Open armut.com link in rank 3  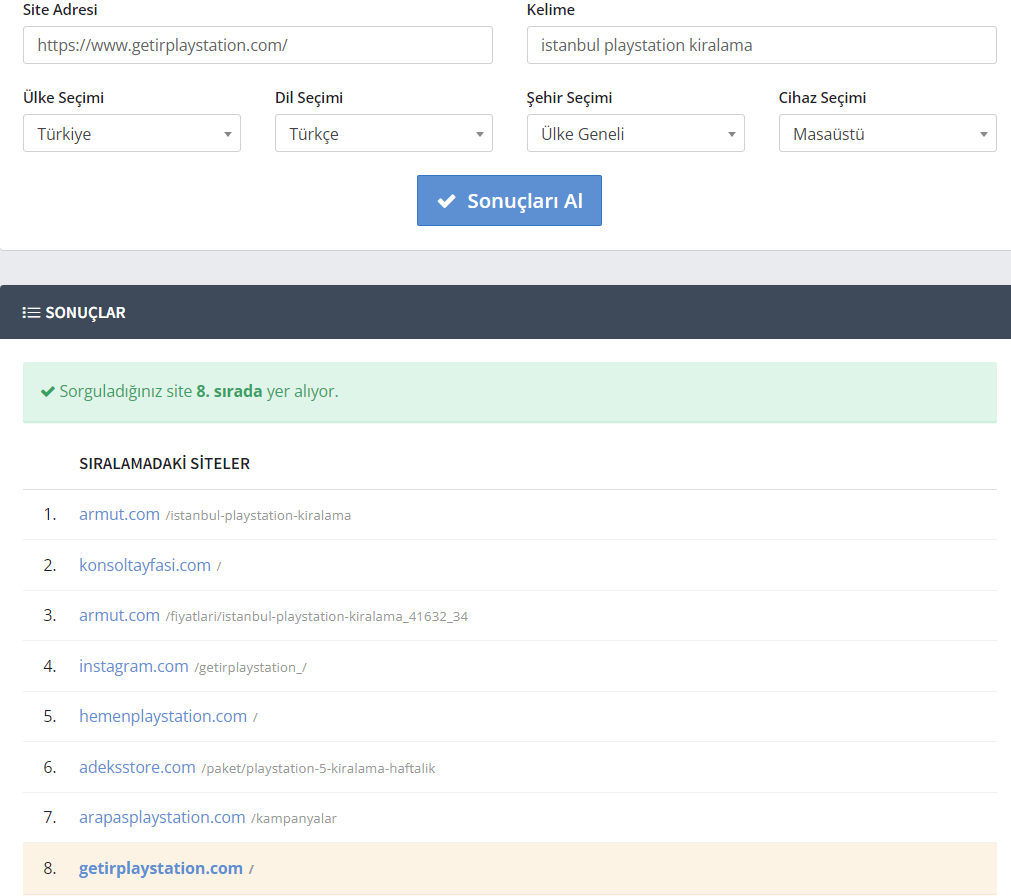pyautogui.click(x=119, y=616)
